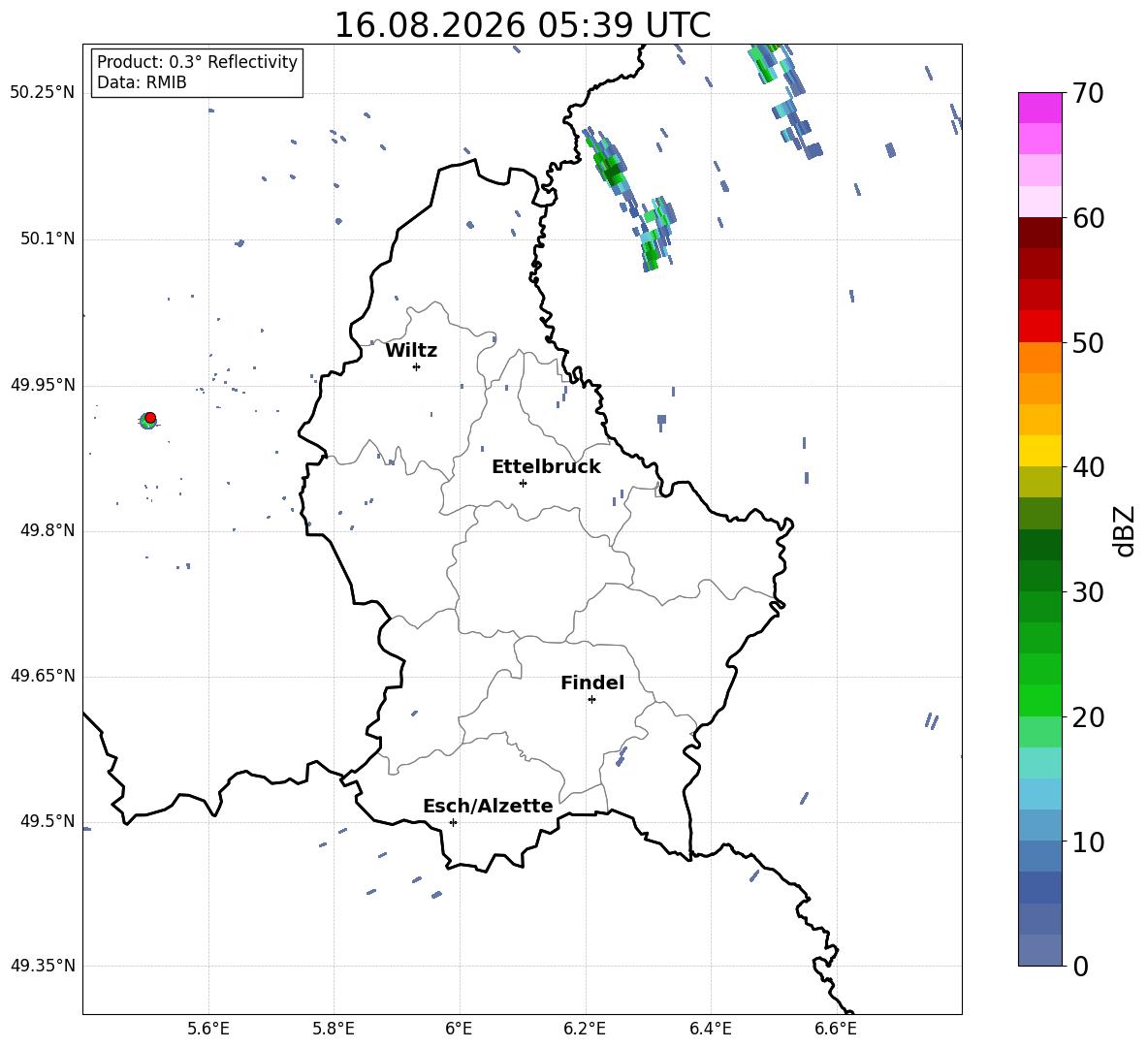
Task: Click the Findel station cross marker
Action: [x=591, y=700]
